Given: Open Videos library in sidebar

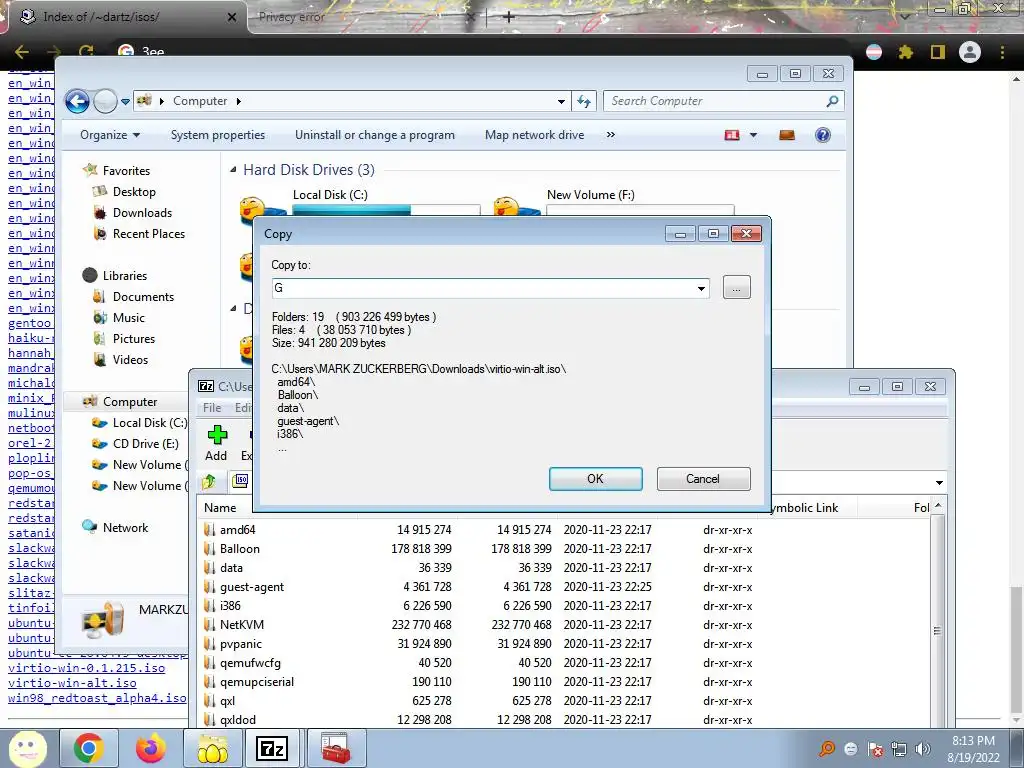Looking at the screenshot, I should point(130,359).
